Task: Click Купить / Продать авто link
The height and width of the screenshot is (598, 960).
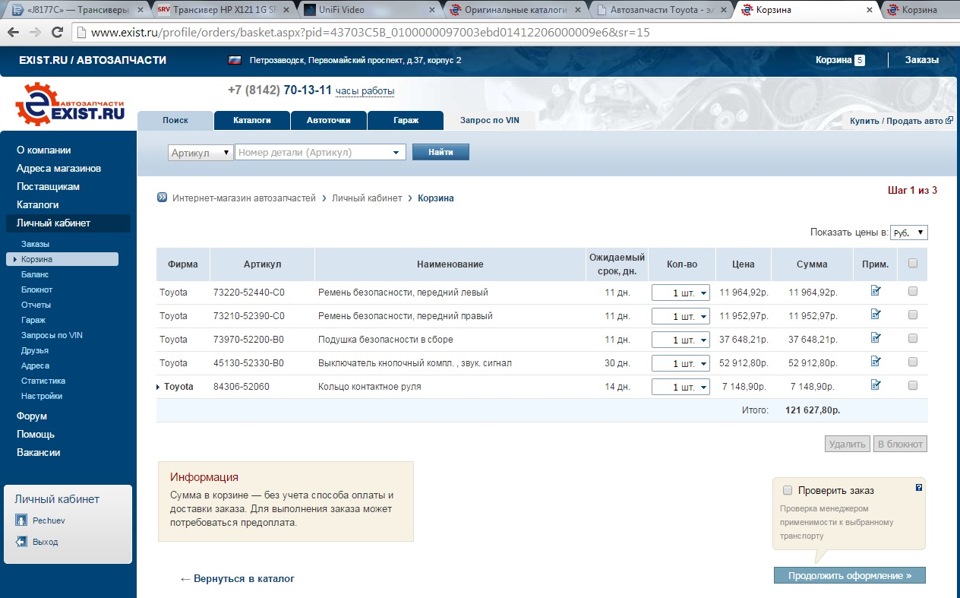Action: point(896,121)
